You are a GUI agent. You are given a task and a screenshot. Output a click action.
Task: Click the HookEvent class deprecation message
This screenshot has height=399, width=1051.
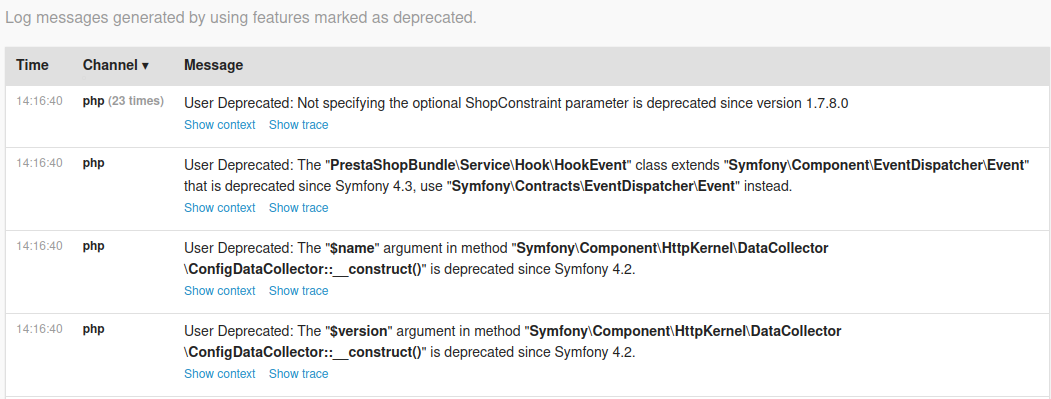606,176
